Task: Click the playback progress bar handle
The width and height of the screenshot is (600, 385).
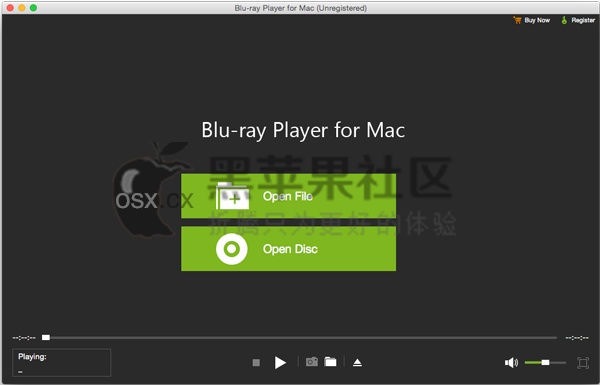Action: tap(46, 337)
